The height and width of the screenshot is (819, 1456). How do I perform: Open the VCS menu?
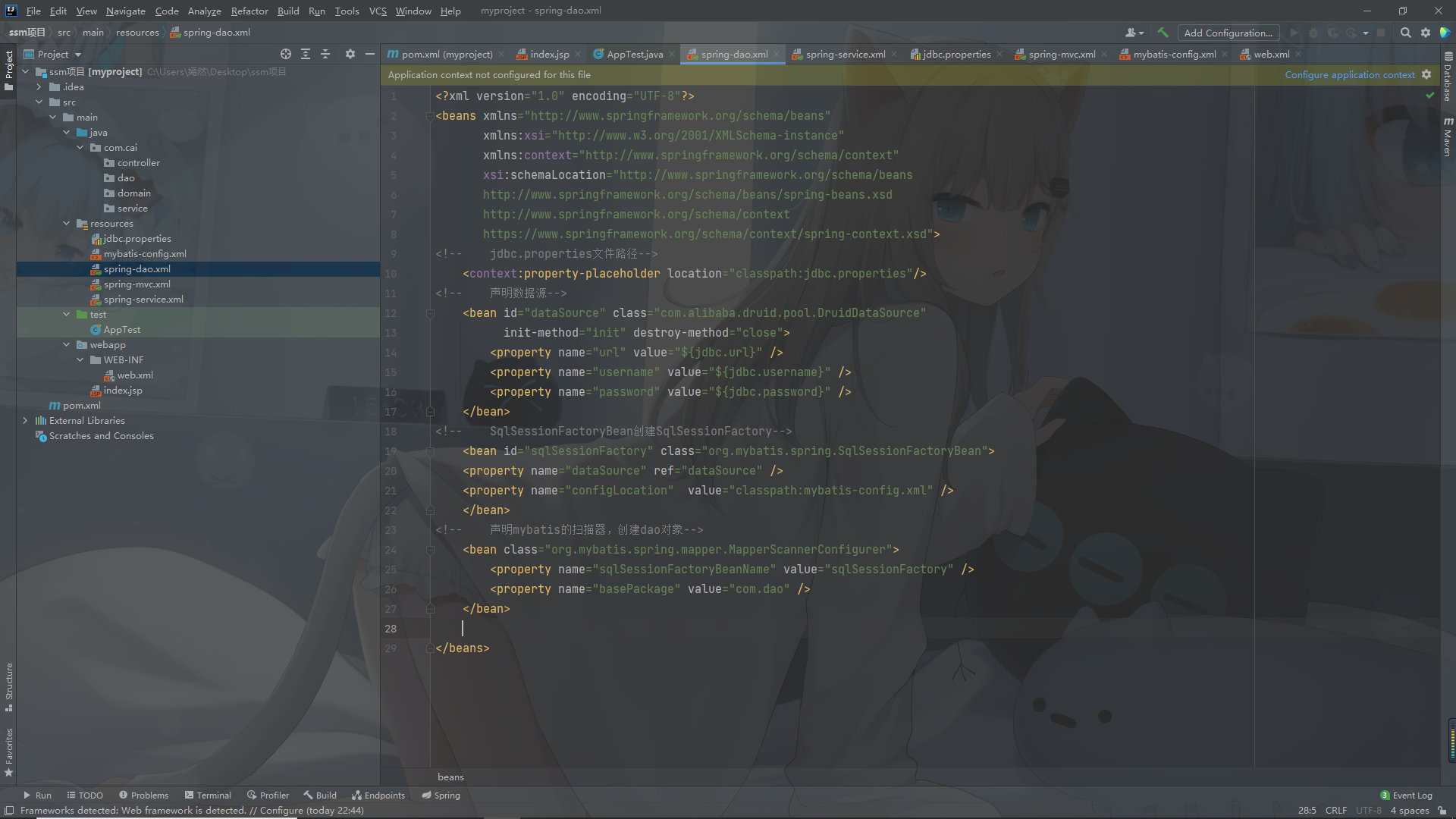point(378,11)
